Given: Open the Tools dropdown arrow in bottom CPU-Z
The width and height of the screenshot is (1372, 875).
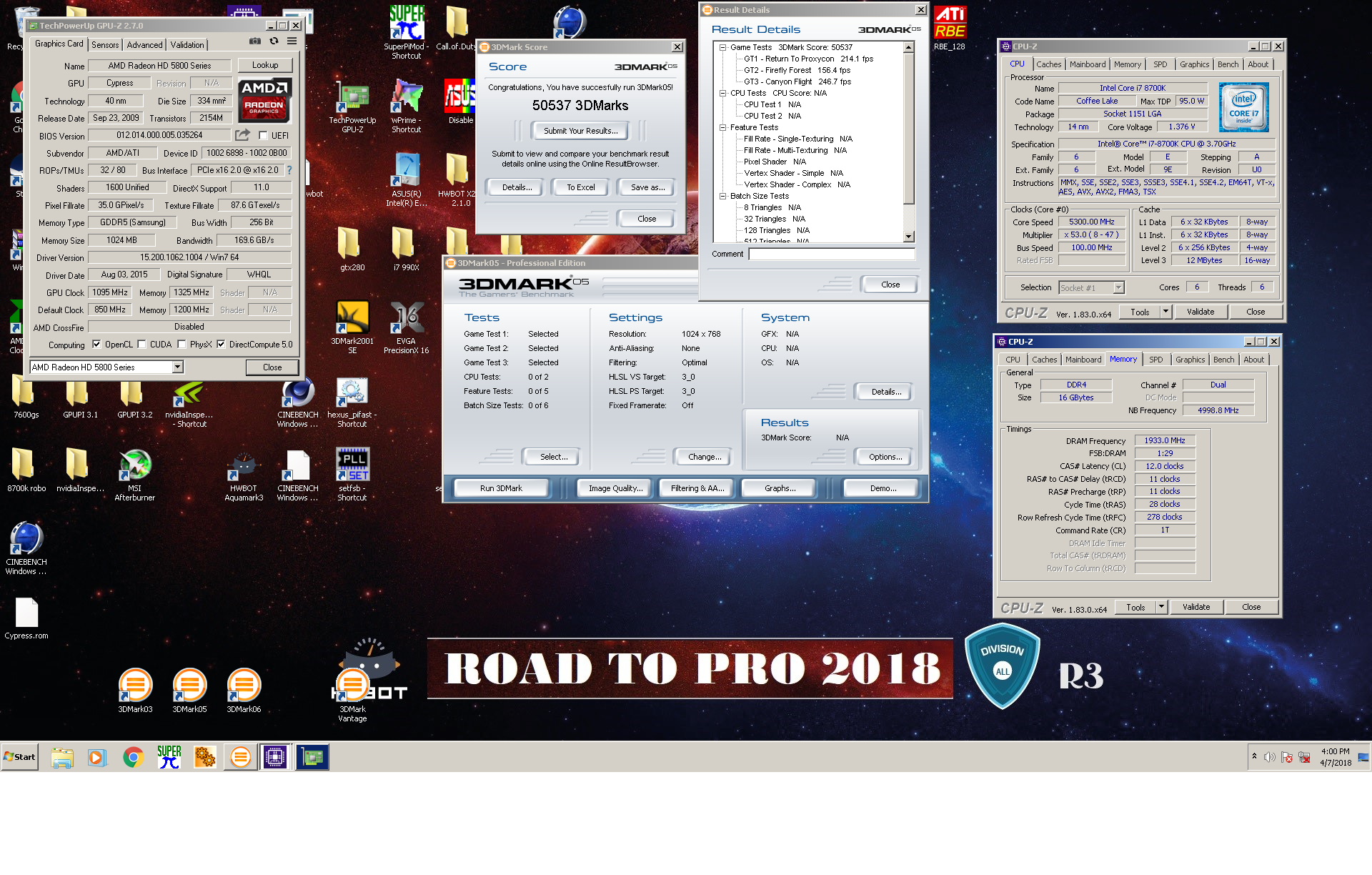Looking at the screenshot, I should [x=1161, y=607].
